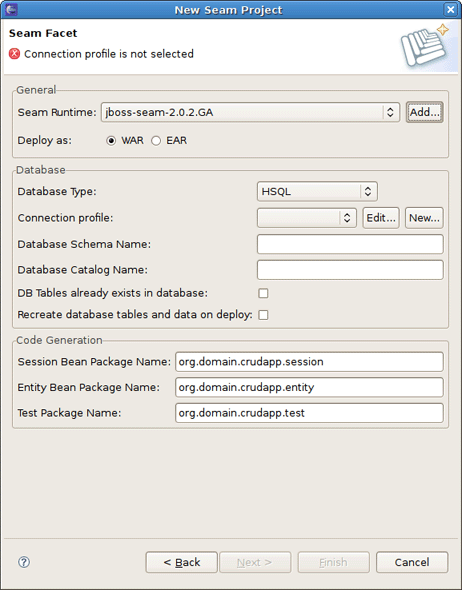The image size is (462, 590).
Task: Focus the Database Schema Name field
Action: click(350, 244)
